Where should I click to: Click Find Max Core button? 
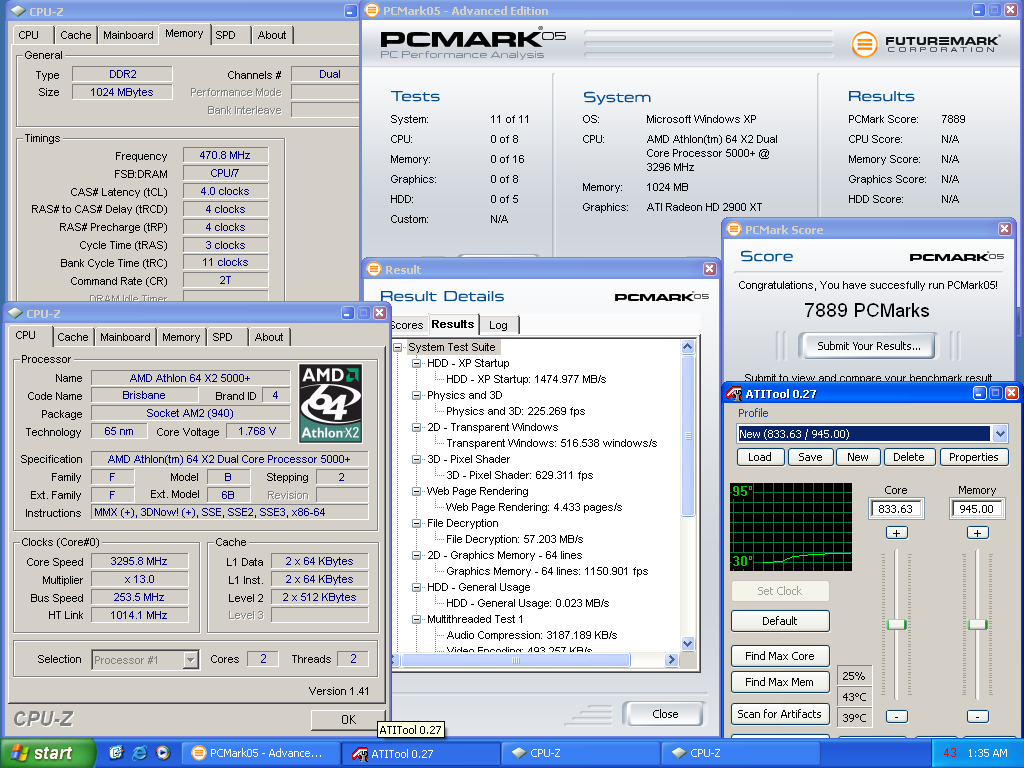780,656
